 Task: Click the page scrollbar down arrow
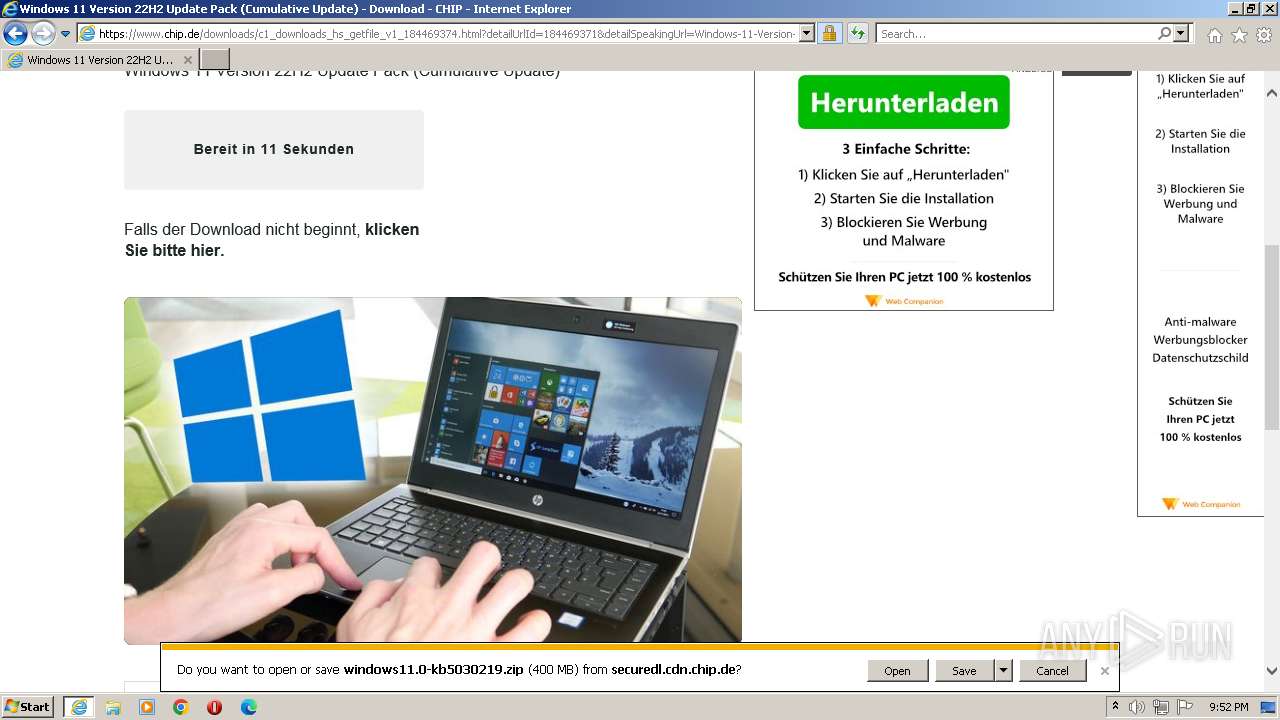tap(1272, 672)
